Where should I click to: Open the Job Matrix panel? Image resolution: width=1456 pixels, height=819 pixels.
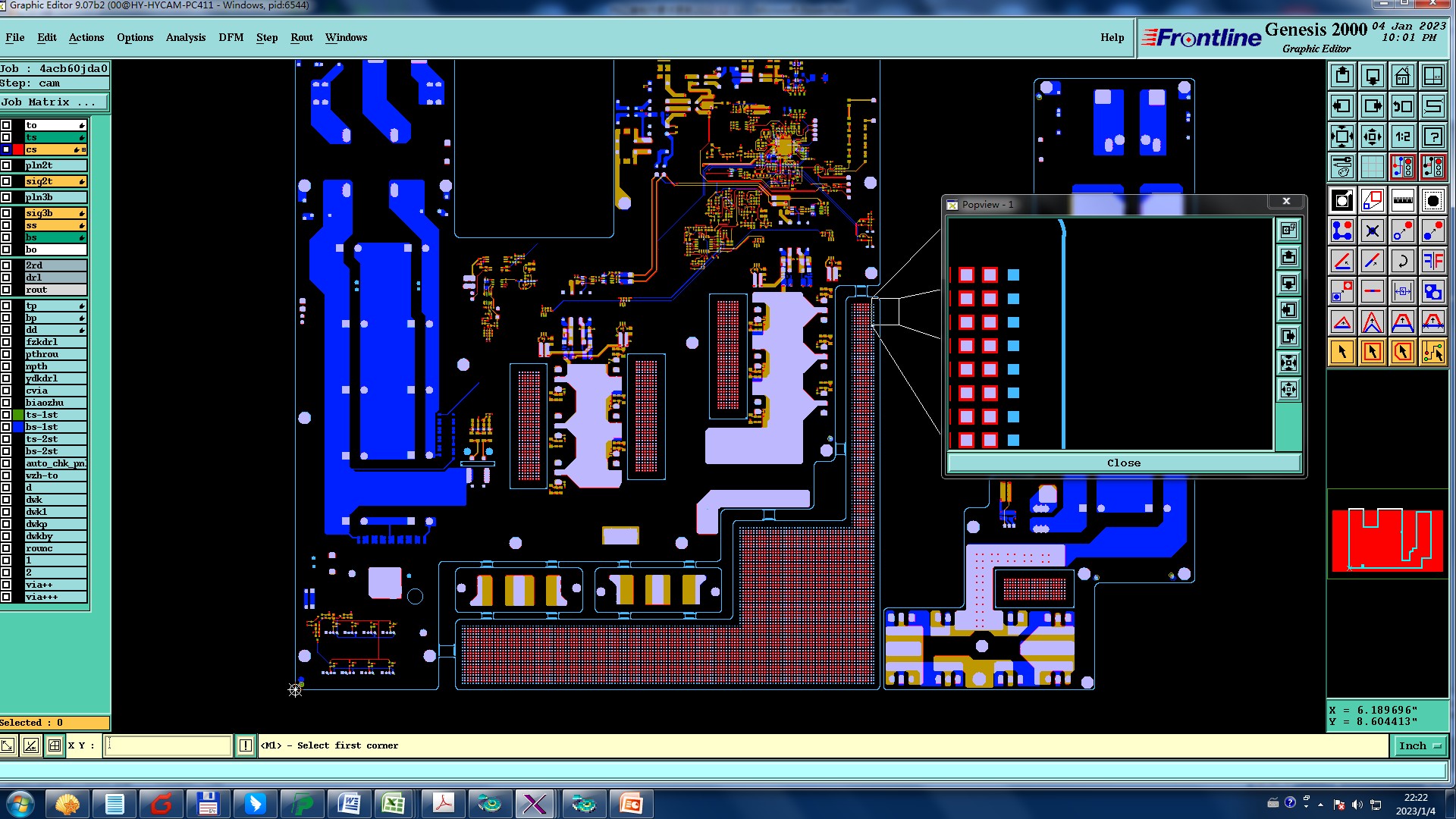[x=53, y=102]
